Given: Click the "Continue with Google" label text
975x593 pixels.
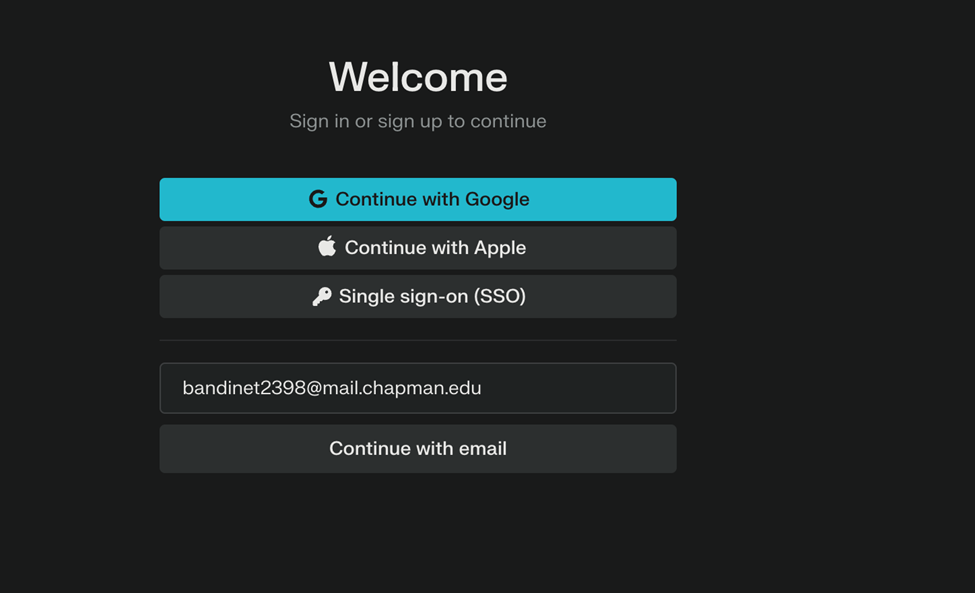Looking at the screenshot, I should (x=432, y=199).
